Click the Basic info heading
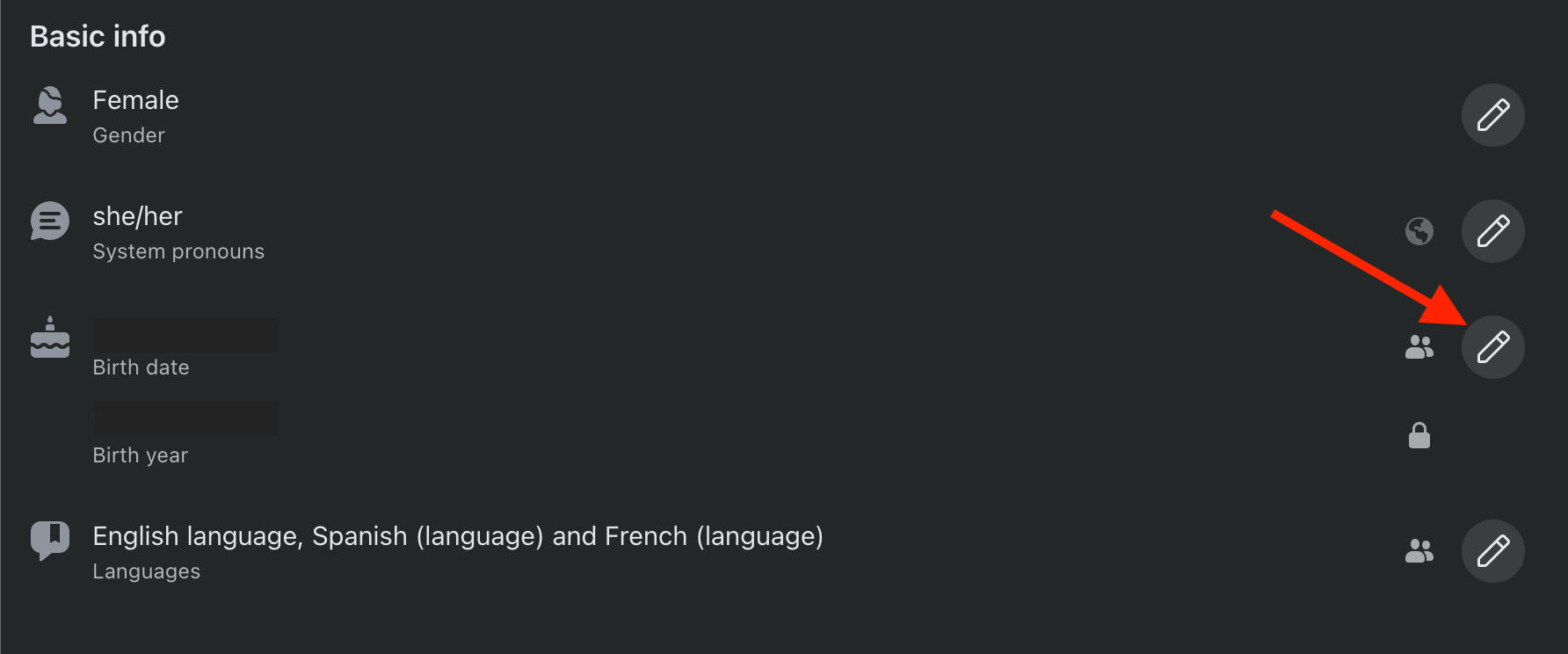The width and height of the screenshot is (1568, 654). tap(98, 36)
